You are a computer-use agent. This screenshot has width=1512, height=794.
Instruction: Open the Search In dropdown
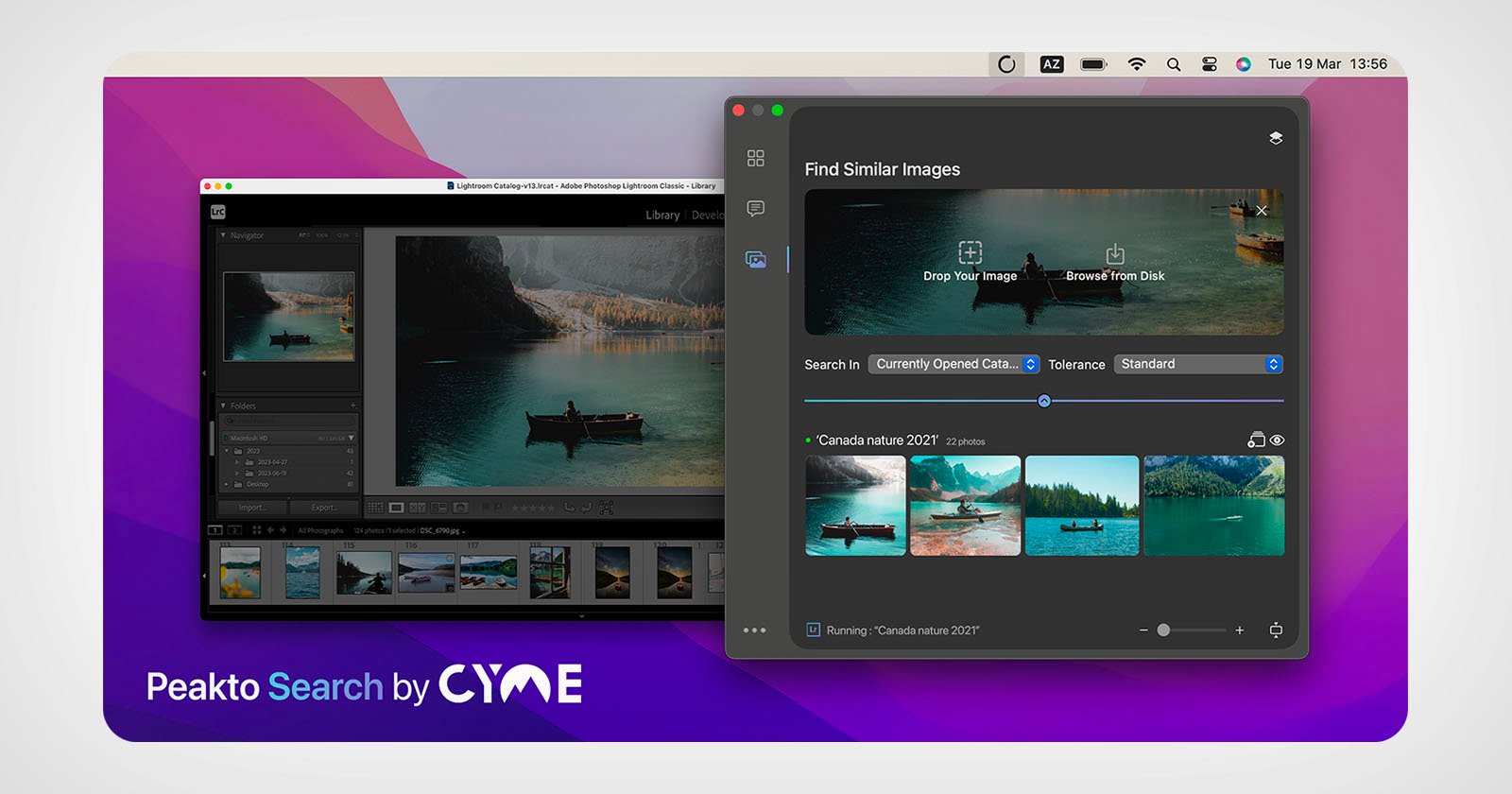[x=954, y=364]
